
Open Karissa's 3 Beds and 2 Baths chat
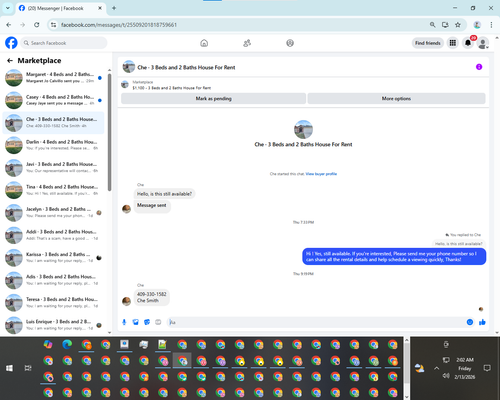pos(53,257)
